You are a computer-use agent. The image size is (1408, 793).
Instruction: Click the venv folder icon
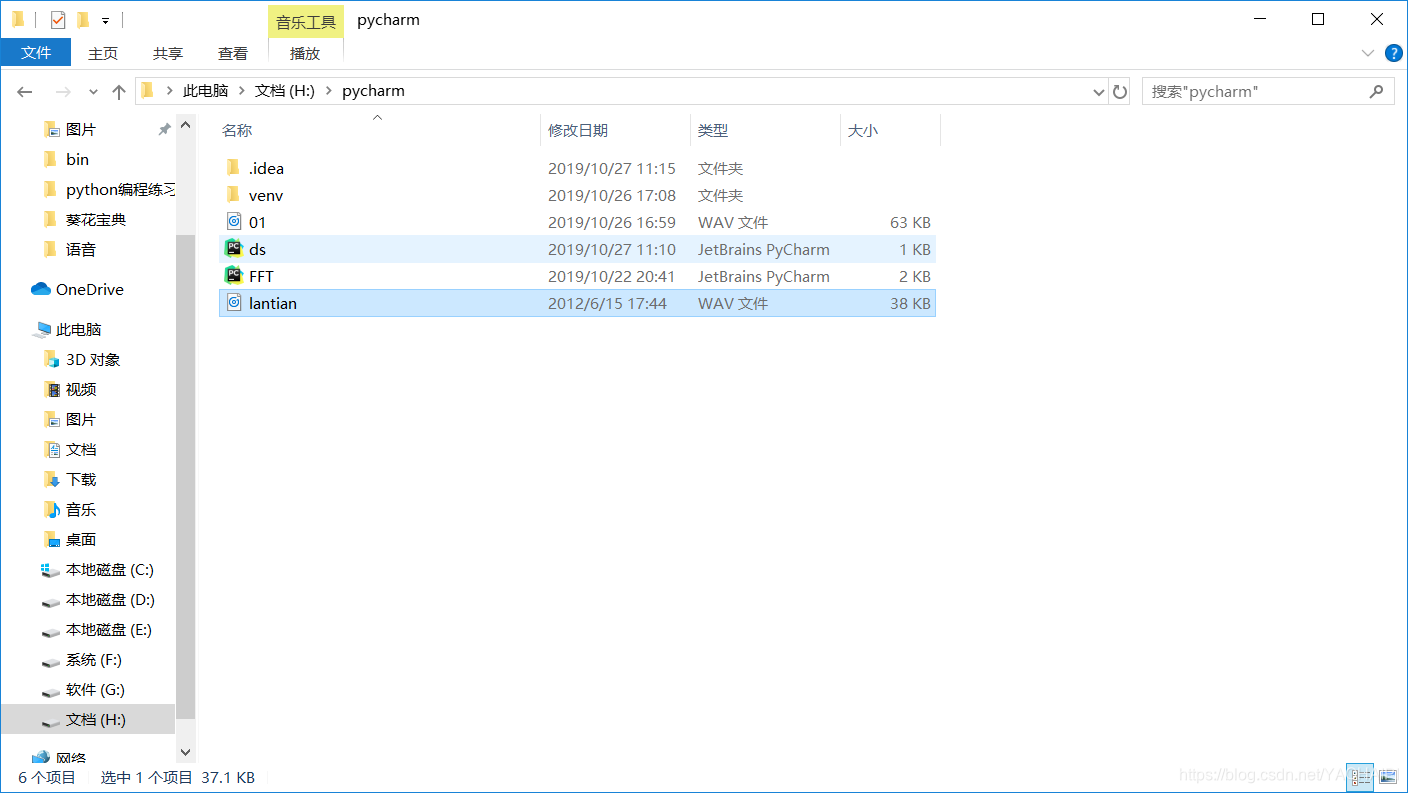pos(233,195)
